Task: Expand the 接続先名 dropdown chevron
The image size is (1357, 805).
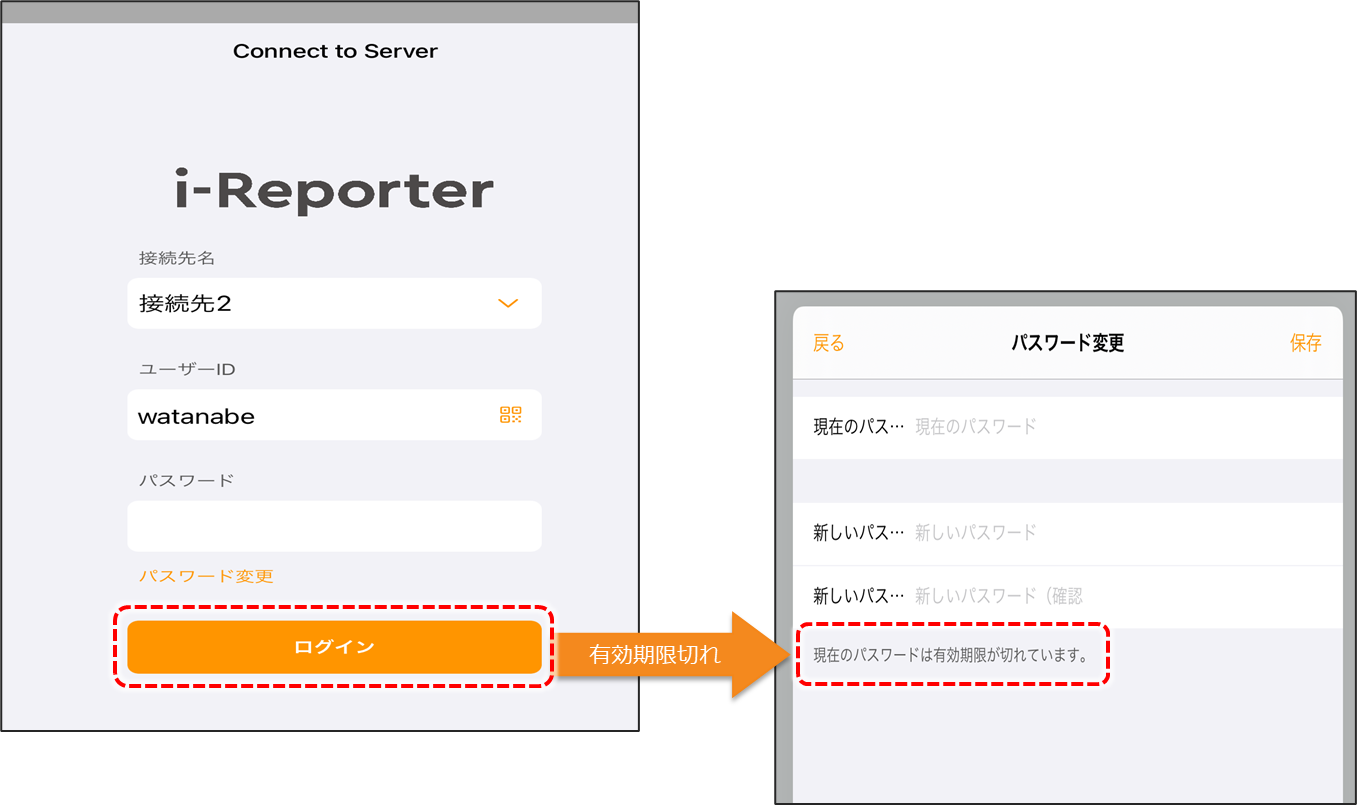Action: tap(508, 304)
